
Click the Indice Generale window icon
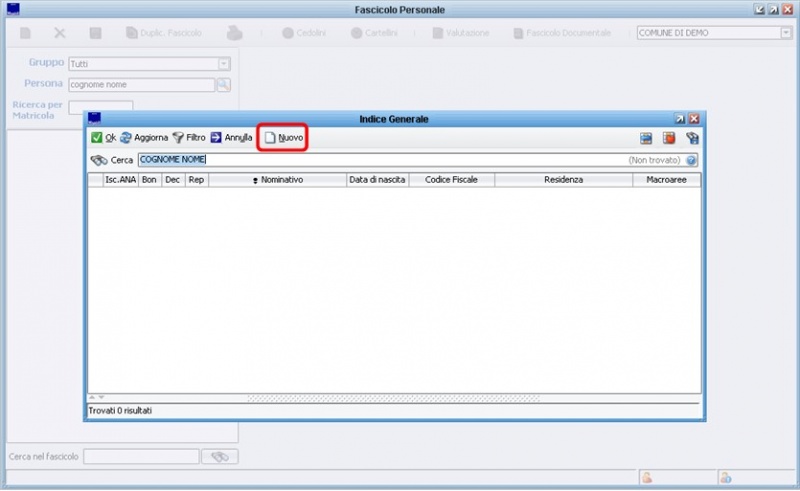94,118
